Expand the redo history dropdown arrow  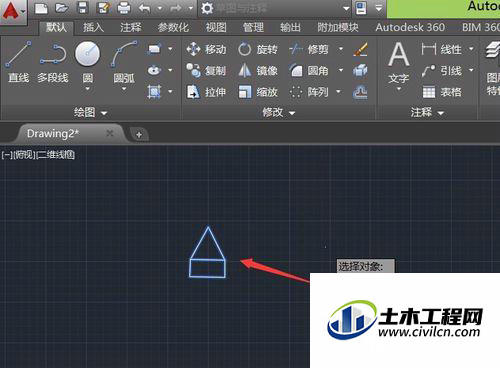191,8
